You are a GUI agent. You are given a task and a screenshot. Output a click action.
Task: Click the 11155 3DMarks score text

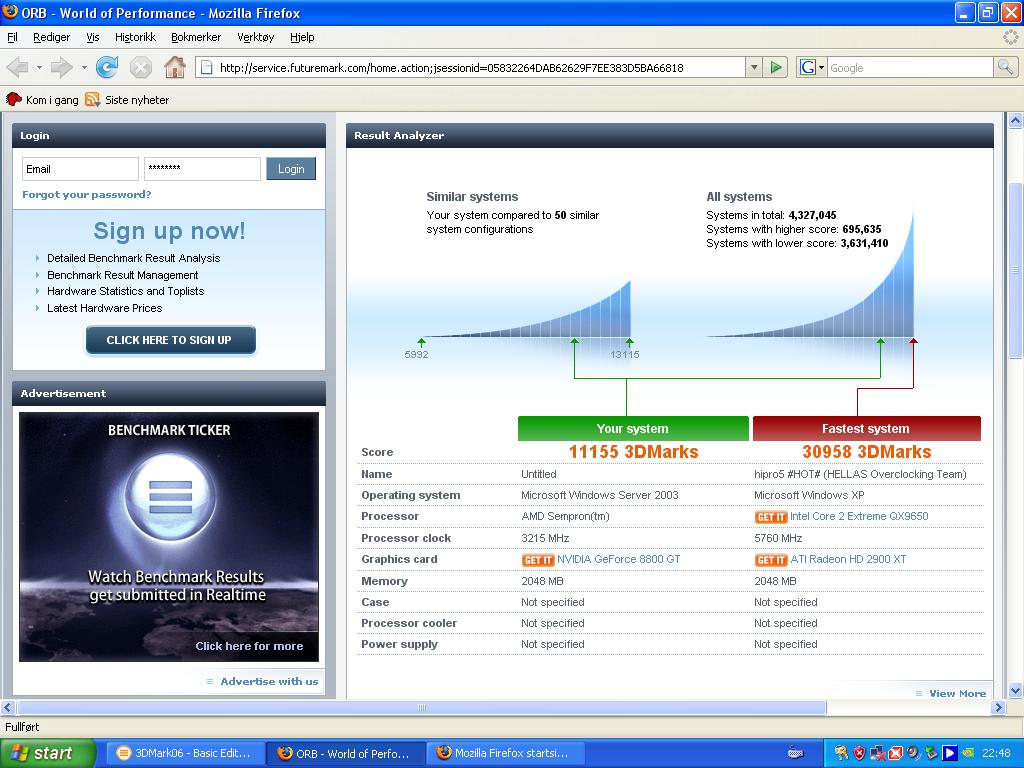(x=633, y=452)
